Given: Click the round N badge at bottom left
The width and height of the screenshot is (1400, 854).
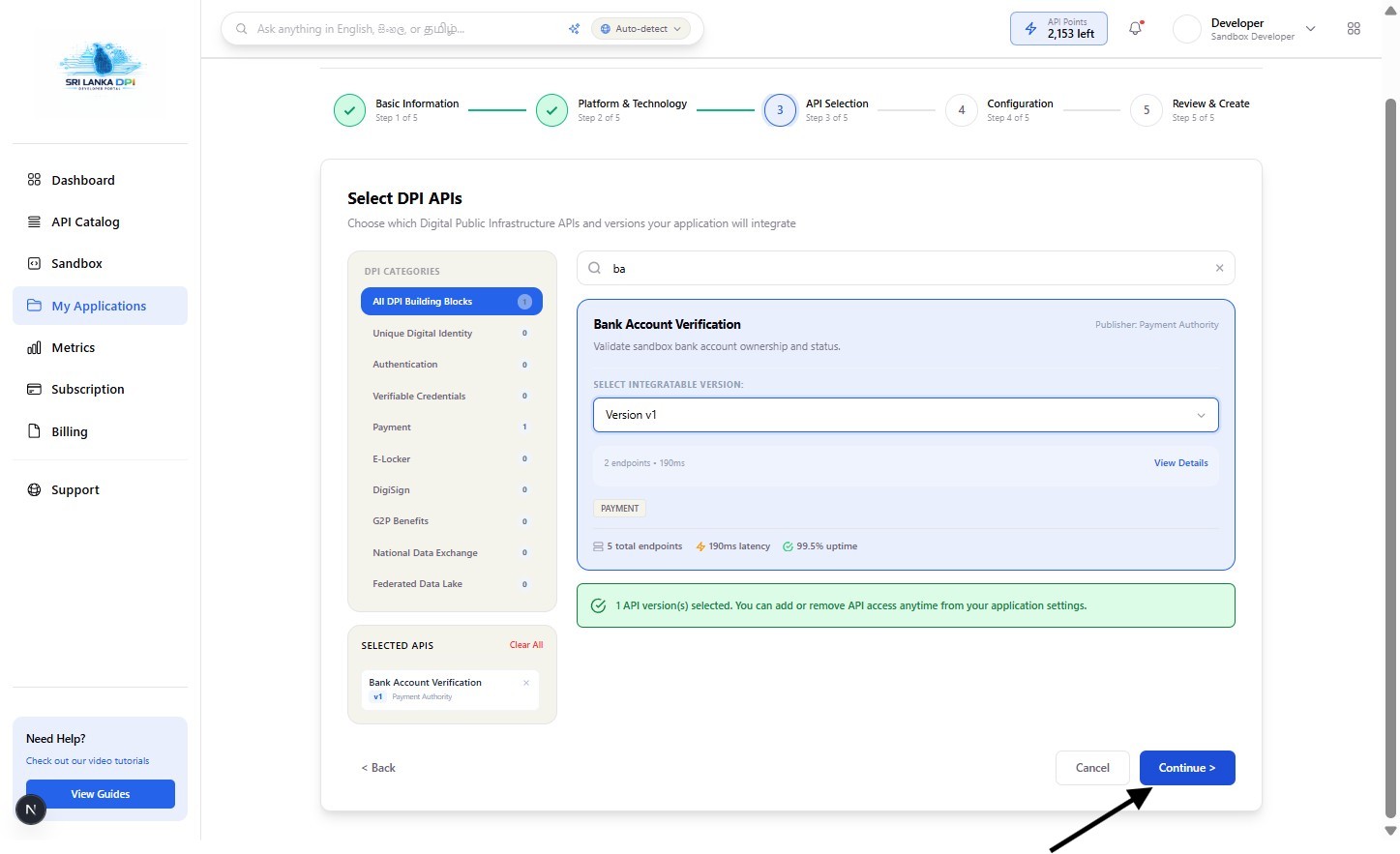Looking at the screenshot, I should (31, 810).
